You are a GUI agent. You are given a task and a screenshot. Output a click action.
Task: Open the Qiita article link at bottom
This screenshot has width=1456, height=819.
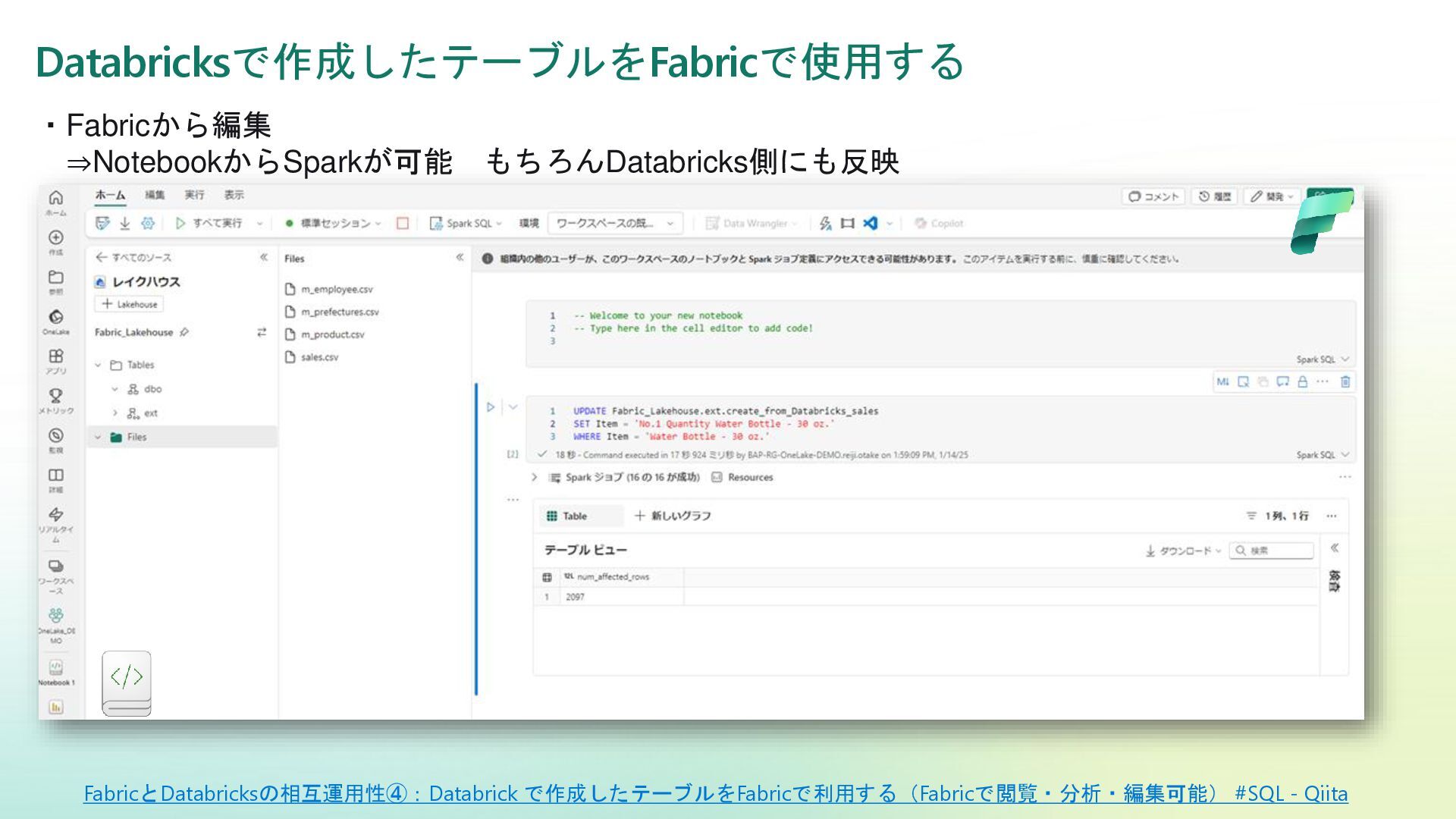(715, 793)
